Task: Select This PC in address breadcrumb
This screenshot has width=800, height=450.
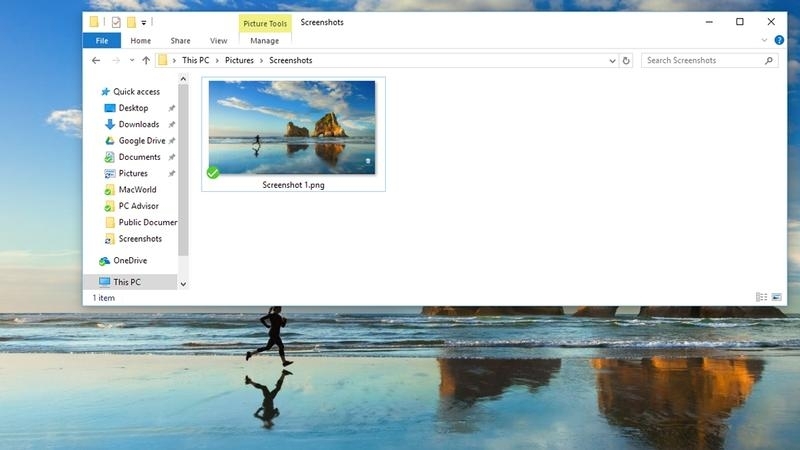Action: pyautogui.click(x=195, y=60)
